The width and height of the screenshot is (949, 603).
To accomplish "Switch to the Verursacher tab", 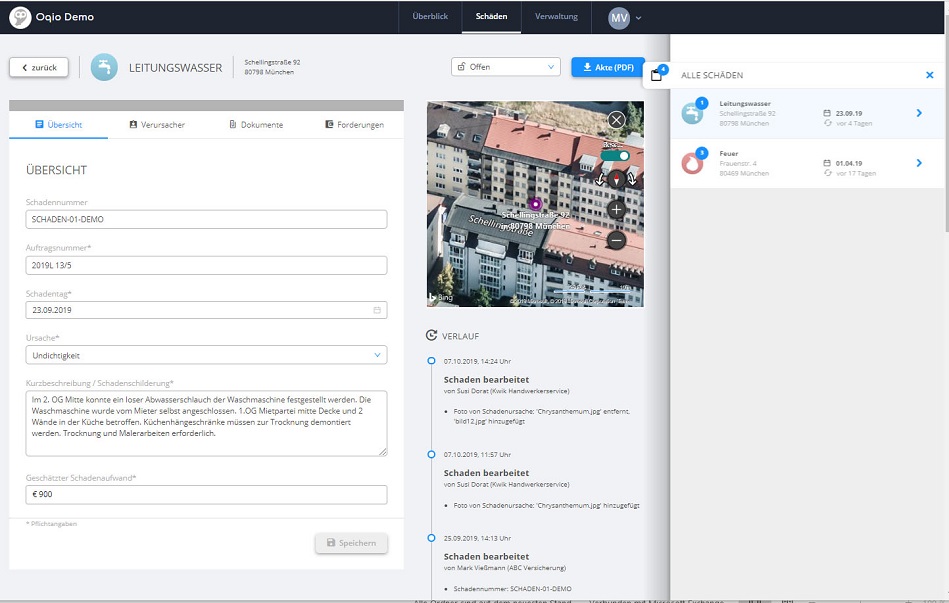I will [x=157, y=125].
